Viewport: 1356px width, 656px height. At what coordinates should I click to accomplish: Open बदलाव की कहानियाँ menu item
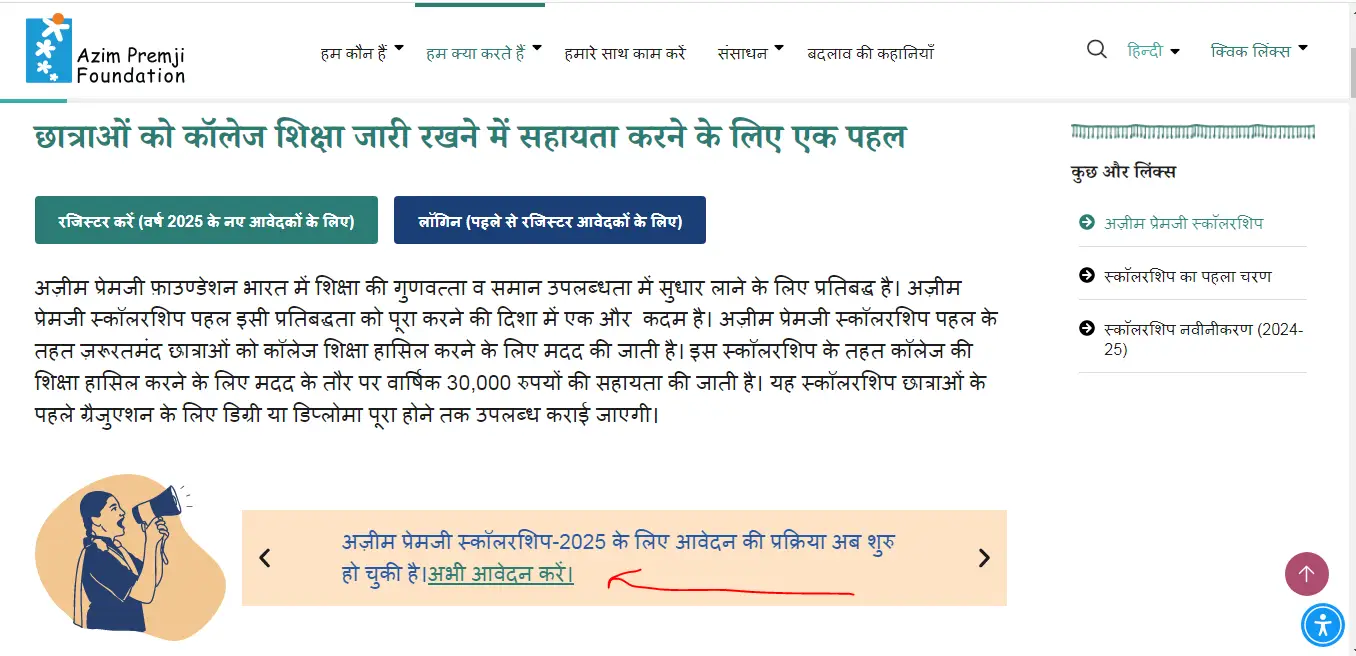[870, 53]
